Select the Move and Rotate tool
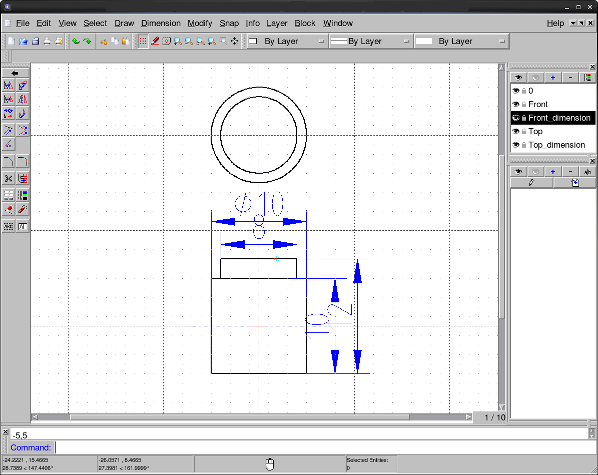This screenshot has height=475, width=598. (8, 114)
